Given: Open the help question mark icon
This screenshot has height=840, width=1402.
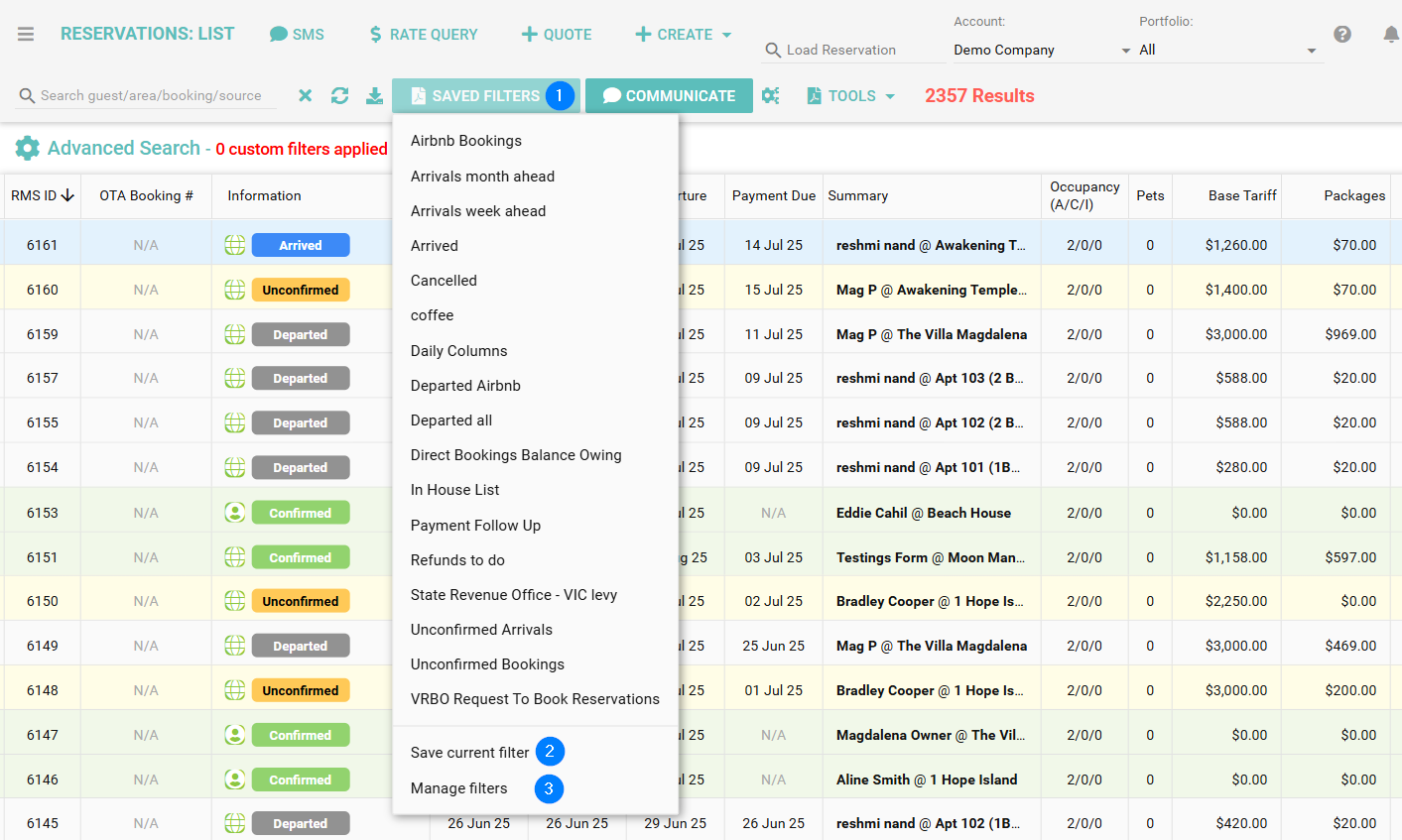Looking at the screenshot, I should click(1342, 34).
